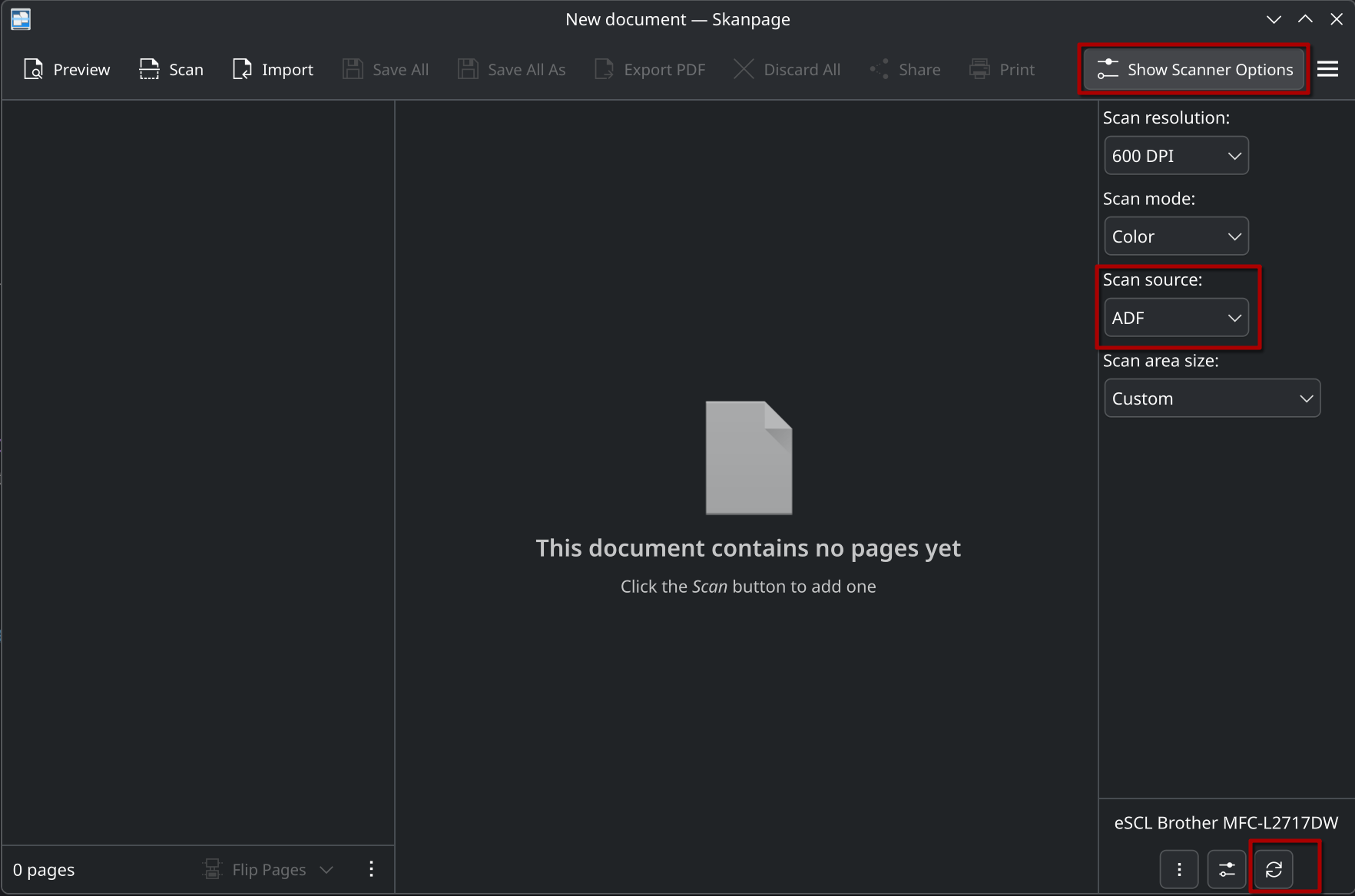Click the Share toolbar button
This screenshot has width=1355, height=896.
905,70
